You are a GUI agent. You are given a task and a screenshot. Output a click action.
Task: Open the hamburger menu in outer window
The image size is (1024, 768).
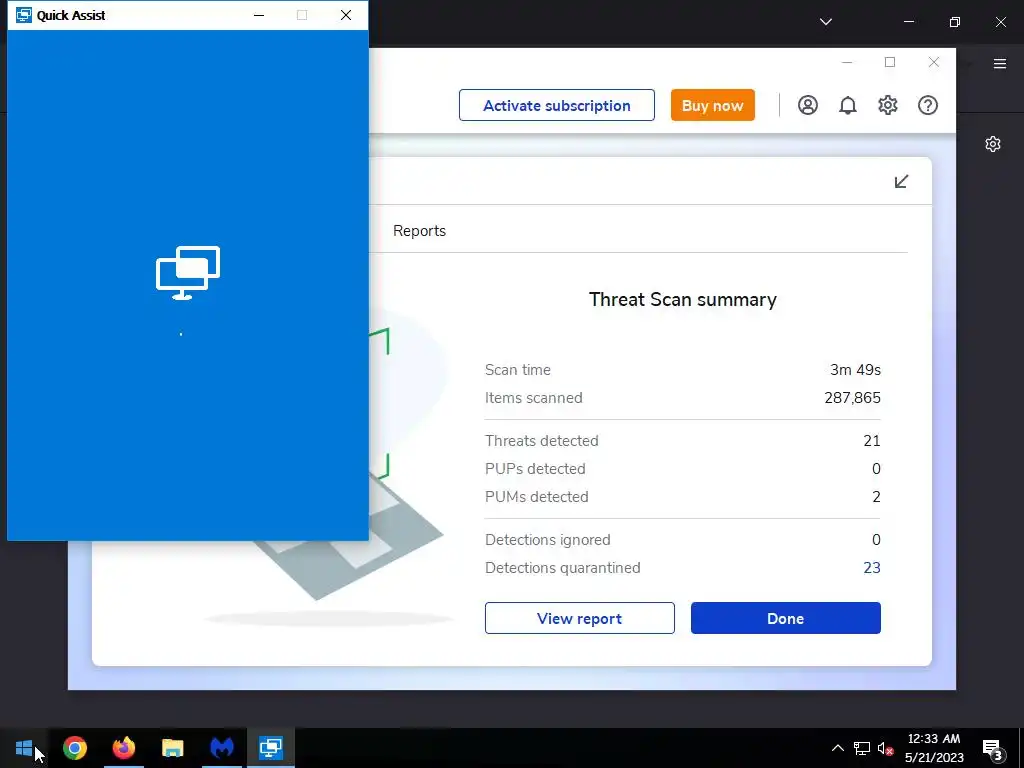[x=1000, y=63]
